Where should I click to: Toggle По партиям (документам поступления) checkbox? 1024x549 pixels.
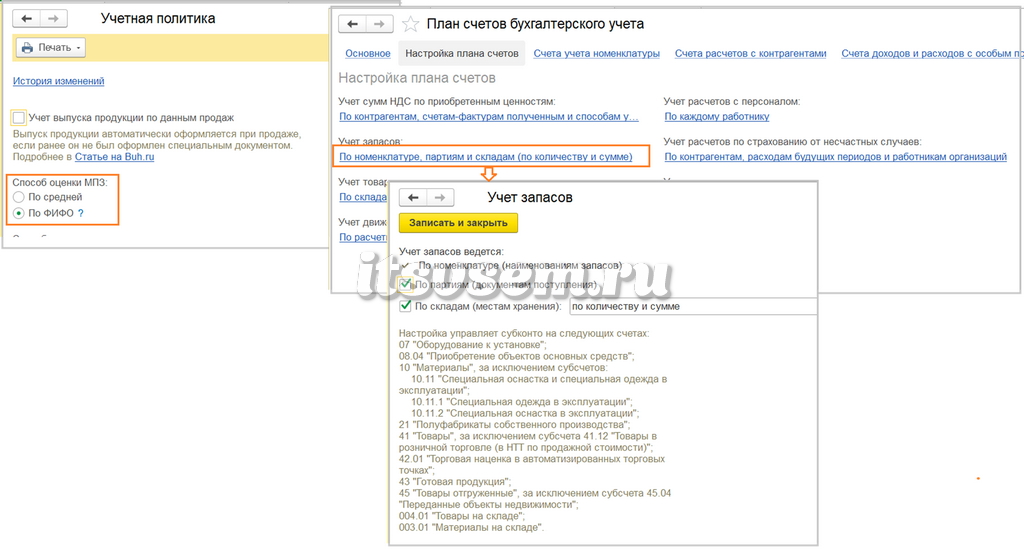point(406,284)
